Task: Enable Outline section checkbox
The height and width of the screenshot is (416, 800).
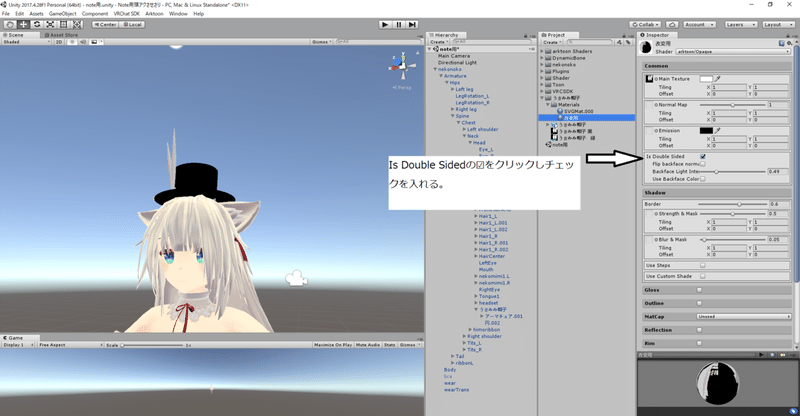Action: pyautogui.click(x=699, y=303)
